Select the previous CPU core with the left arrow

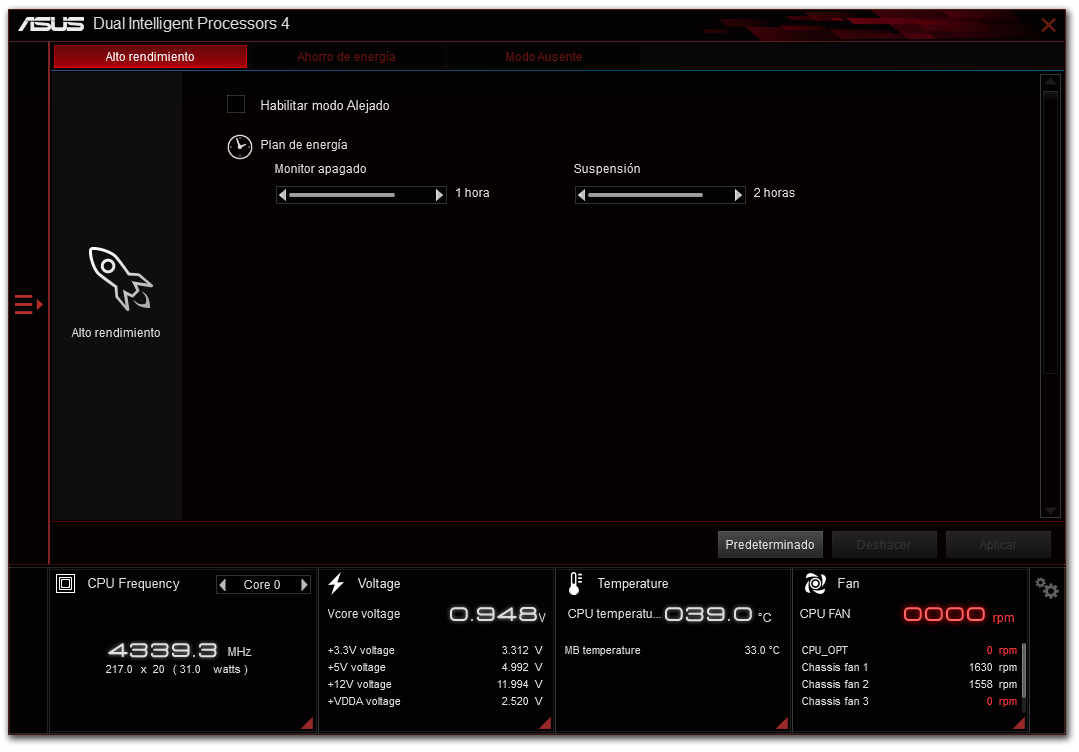(x=223, y=585)
